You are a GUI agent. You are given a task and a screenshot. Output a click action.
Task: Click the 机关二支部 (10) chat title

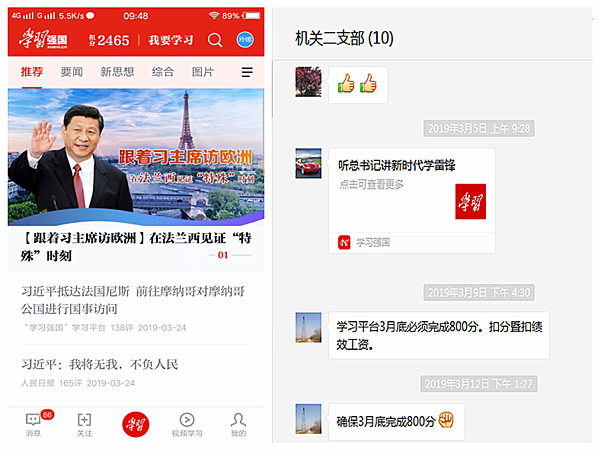(344, 38)
